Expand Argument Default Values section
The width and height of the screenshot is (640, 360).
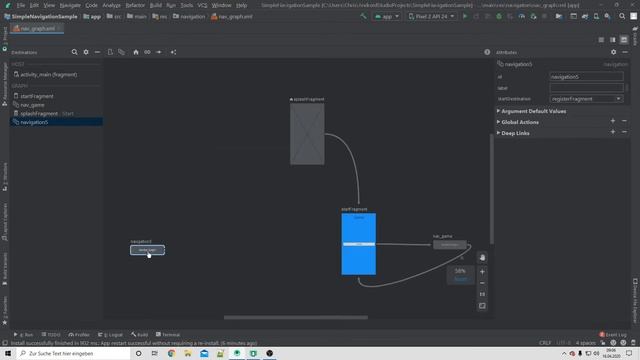coord(498,111)
